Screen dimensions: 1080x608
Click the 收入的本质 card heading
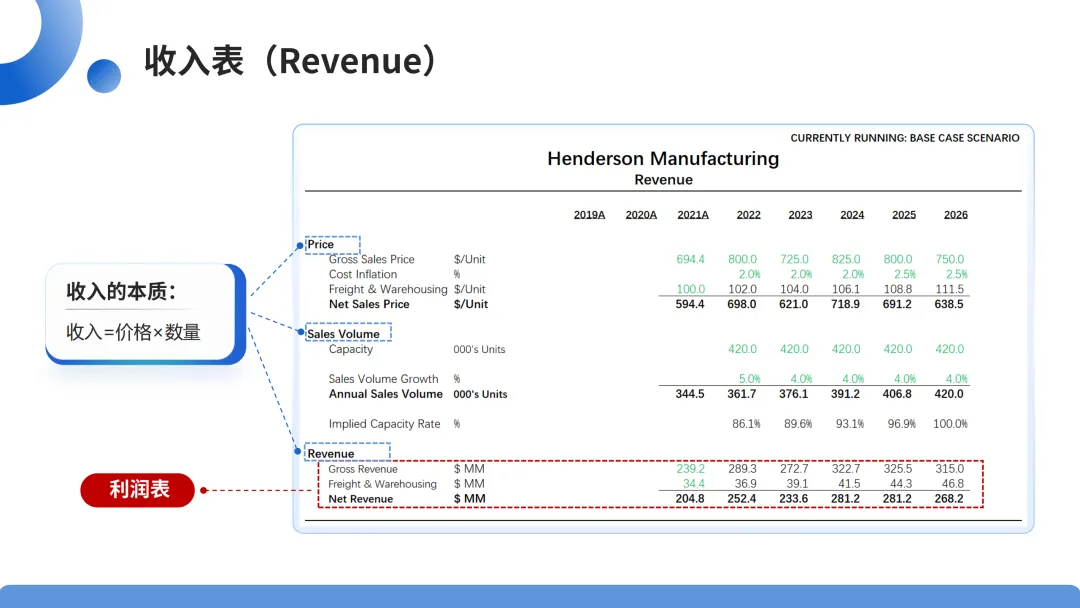click(121, 291)
